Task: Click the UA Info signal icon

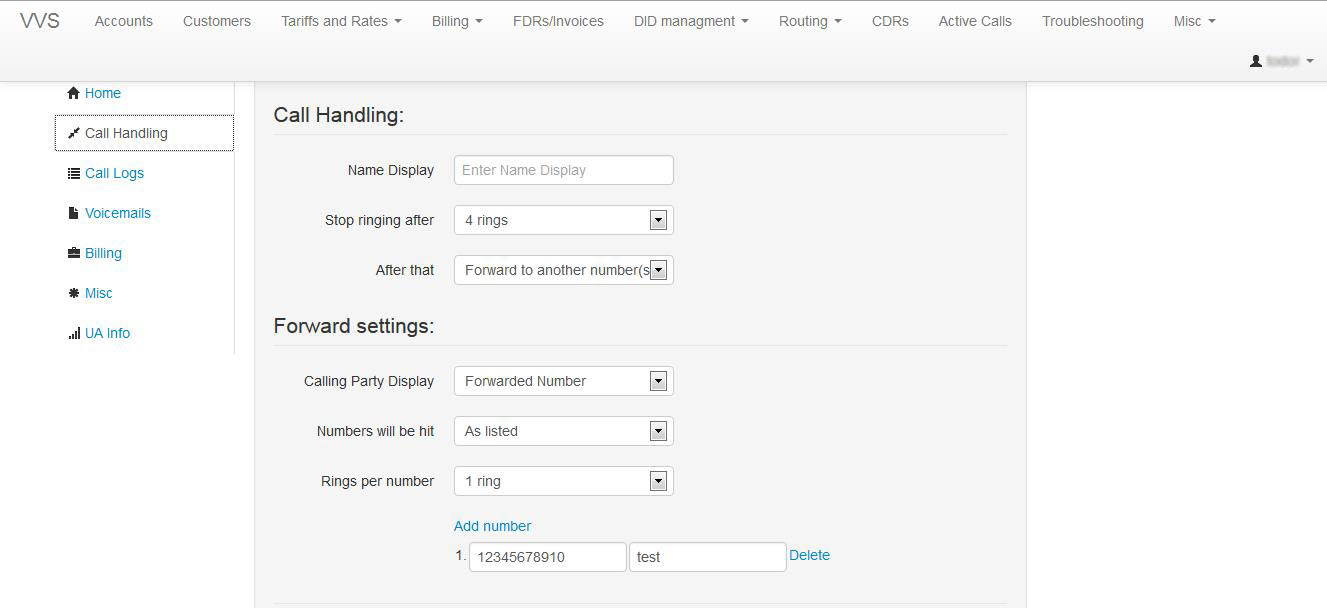Action: tap(73, 333)
